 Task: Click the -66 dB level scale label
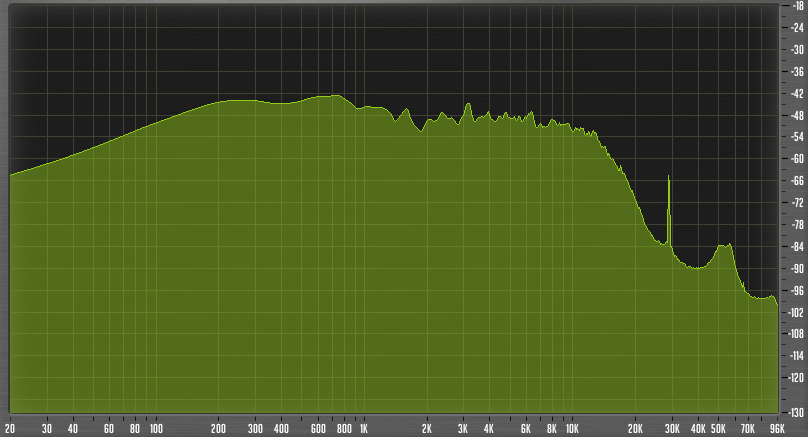797,181
